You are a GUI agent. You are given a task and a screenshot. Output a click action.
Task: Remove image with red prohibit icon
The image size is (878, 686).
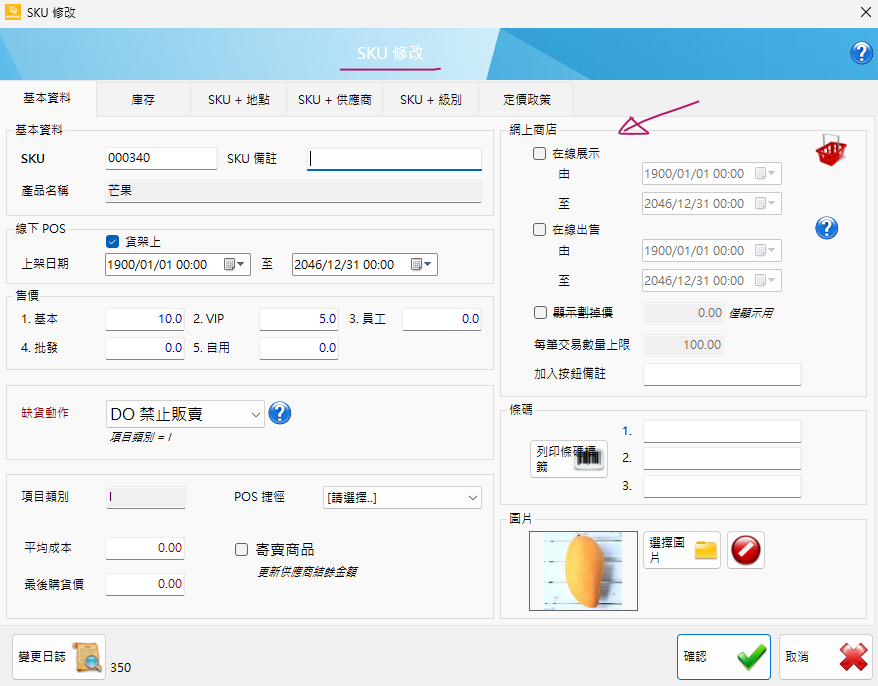coord(746,550)
